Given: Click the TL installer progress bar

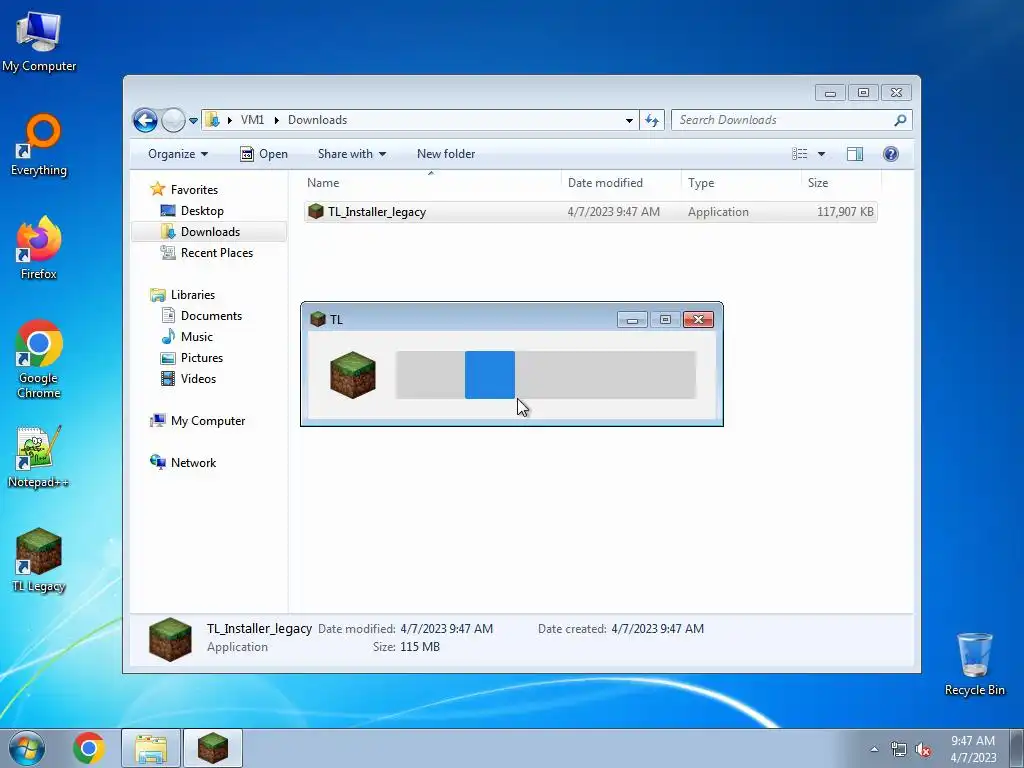Looking at the screenshot, I should (546, 375).
